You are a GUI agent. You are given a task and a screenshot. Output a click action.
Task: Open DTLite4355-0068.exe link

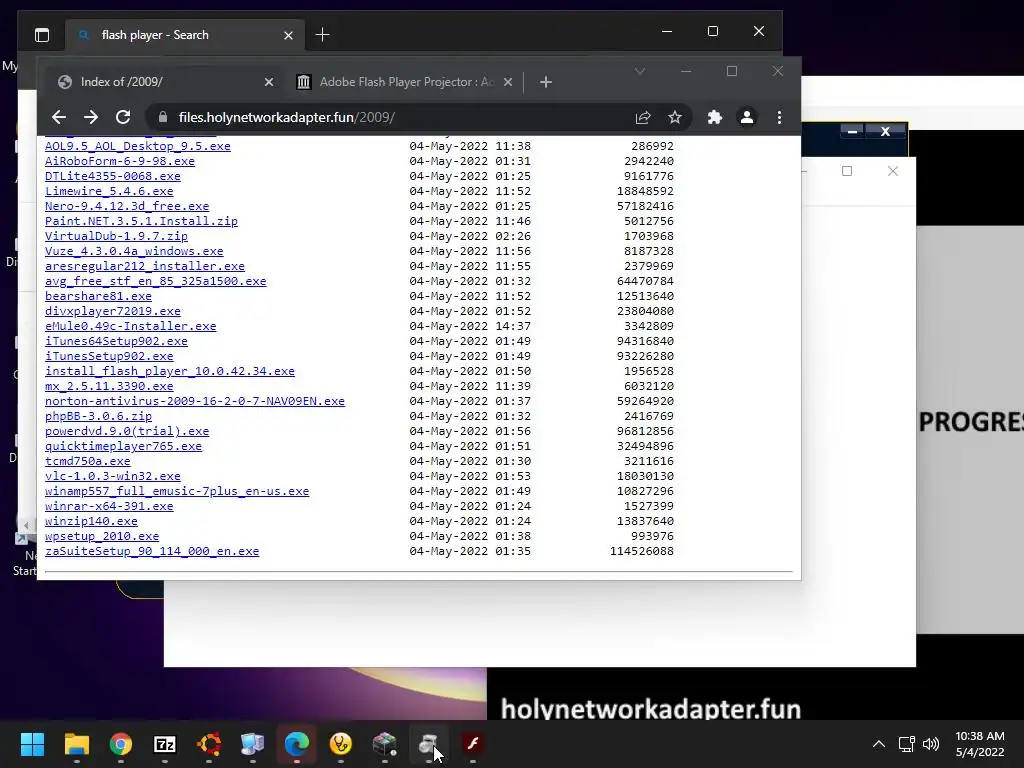click(x=112, y=176)
